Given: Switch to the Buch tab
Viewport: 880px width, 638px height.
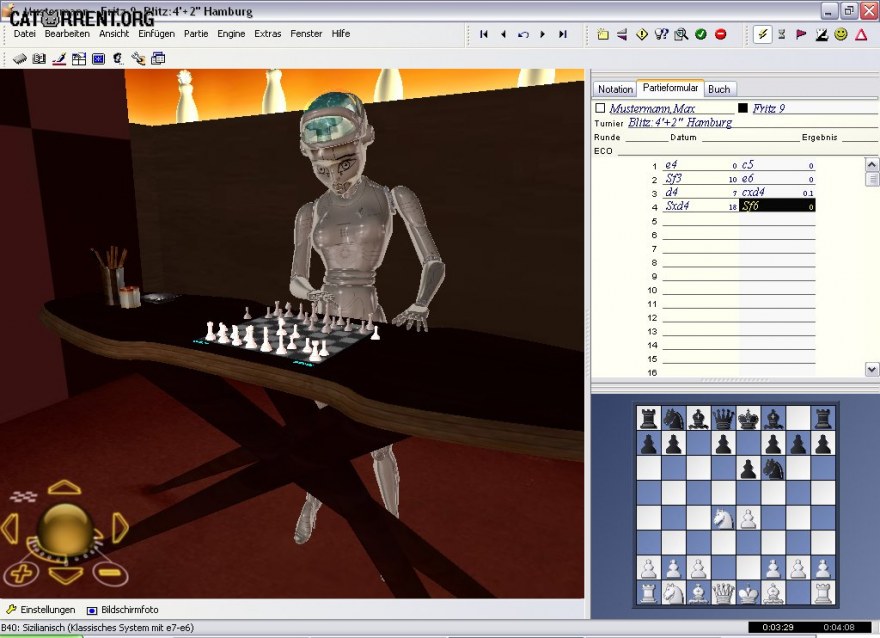Looking at the screenshot, I should click(x=719, y=89).
